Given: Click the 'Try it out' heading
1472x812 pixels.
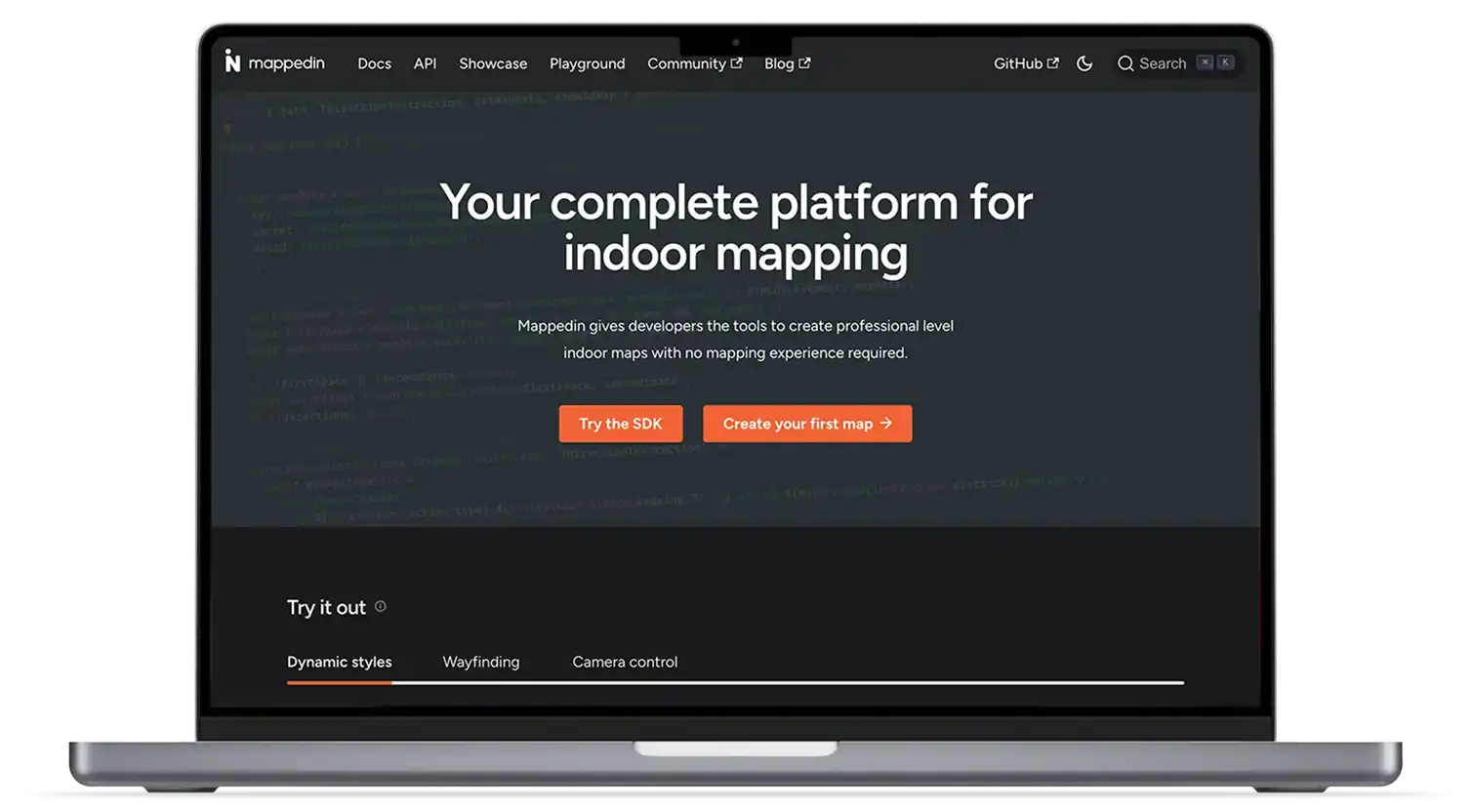Looking at the screenshot, I should [326, 607].
